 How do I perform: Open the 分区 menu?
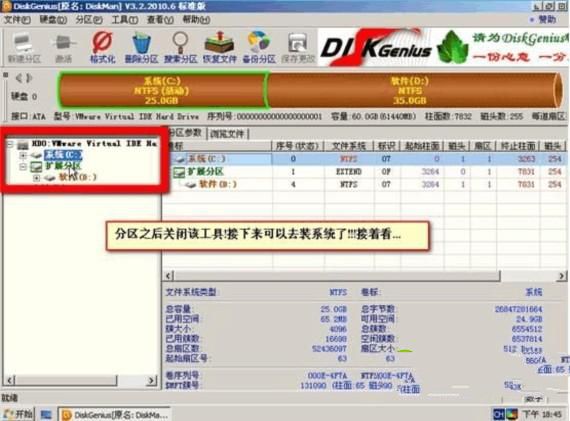(x=88, y=20)
